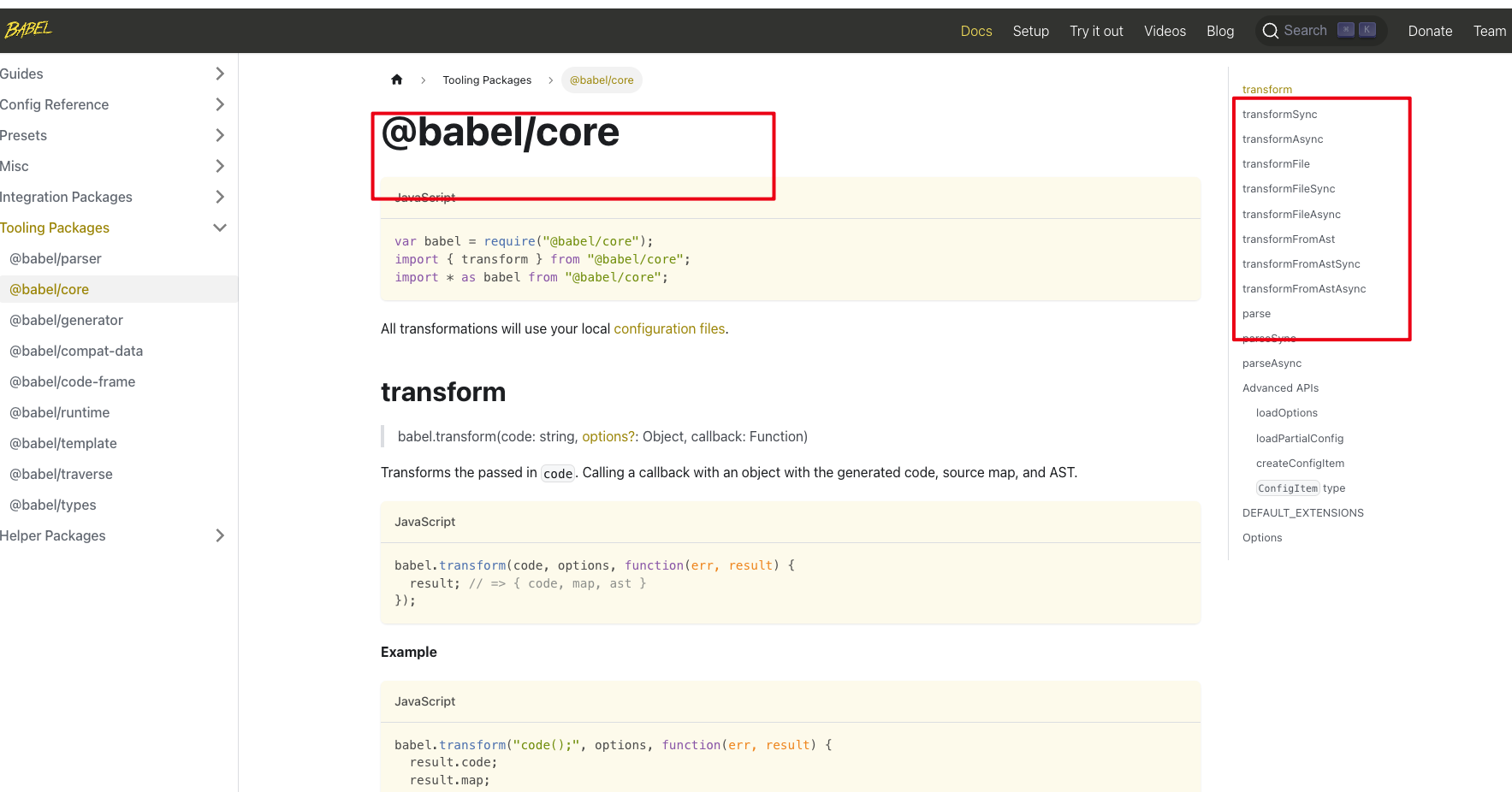Jump to the Options section
This screenshot has height=792, width=1512.
click(x=1262, y=537)
